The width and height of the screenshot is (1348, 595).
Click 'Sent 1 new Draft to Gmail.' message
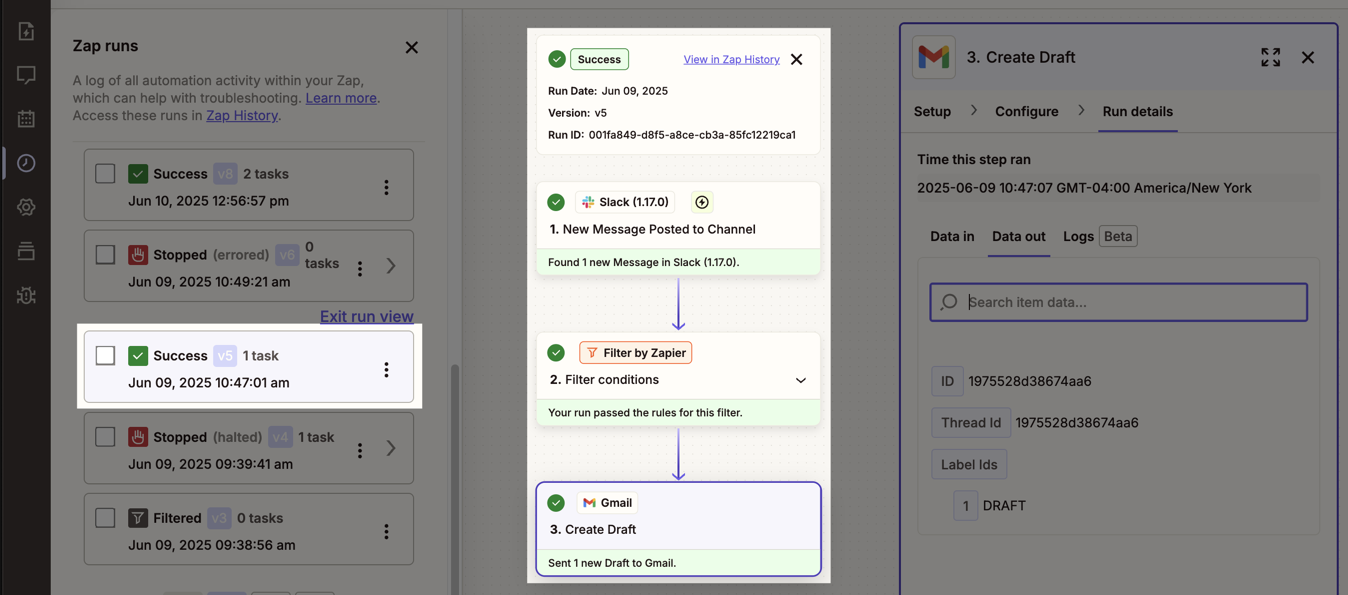612,563
